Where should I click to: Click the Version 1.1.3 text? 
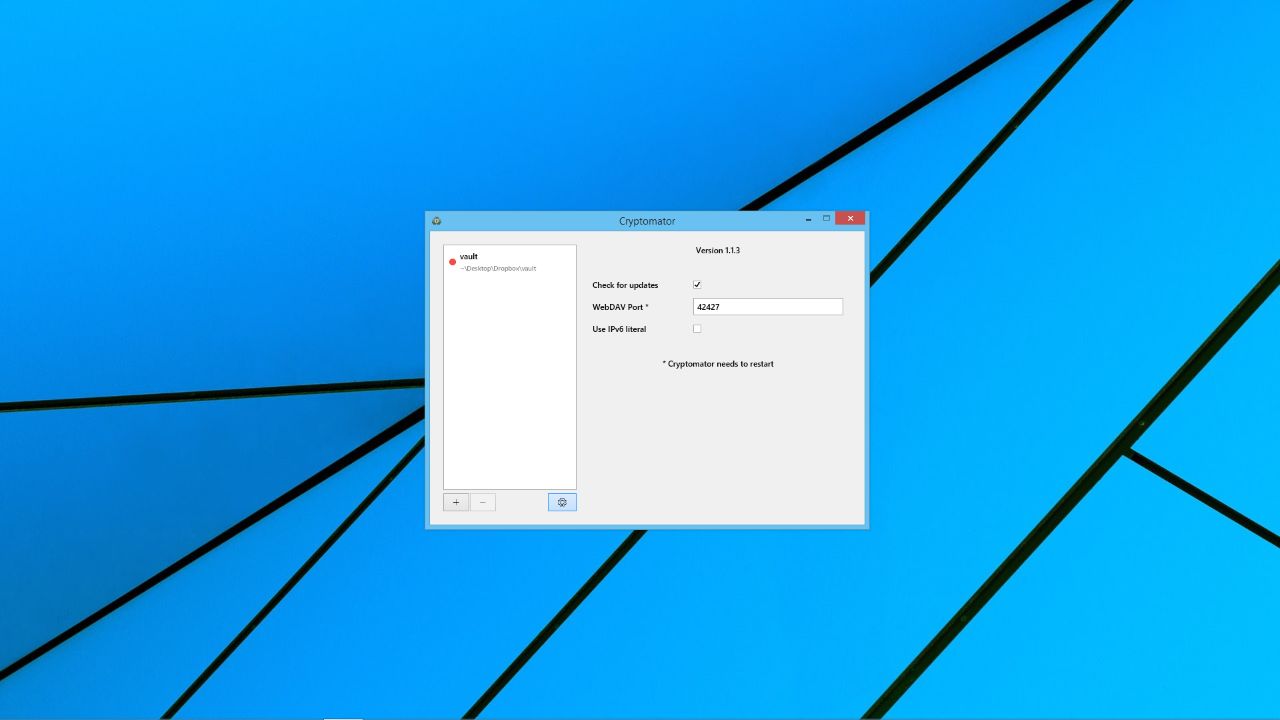pos(718,250)
